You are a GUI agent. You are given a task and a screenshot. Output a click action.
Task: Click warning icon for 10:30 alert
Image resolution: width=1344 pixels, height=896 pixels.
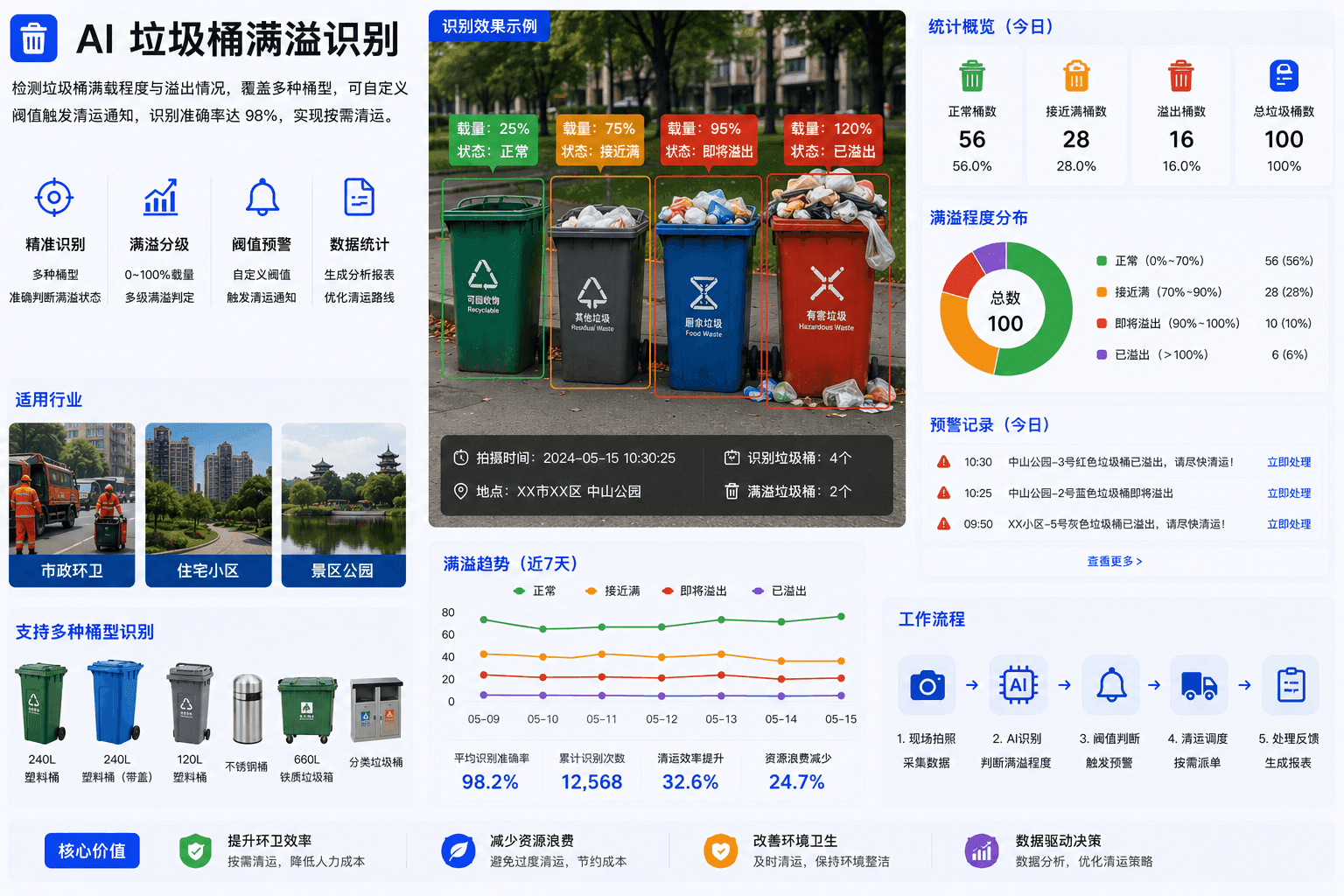tap(943, 462)
